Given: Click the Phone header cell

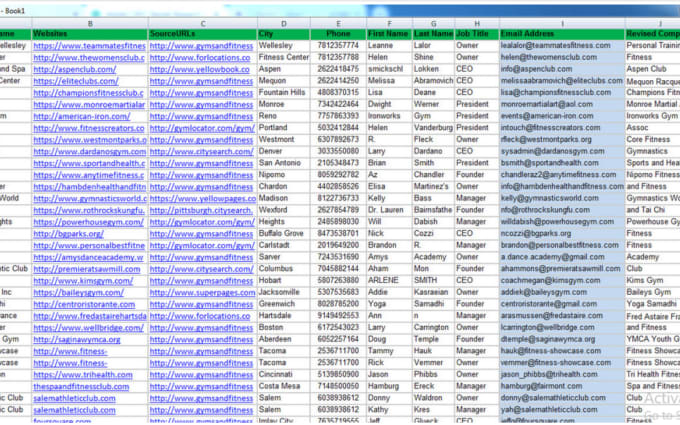Looking at the screenshot, I should tap(338, 34).
